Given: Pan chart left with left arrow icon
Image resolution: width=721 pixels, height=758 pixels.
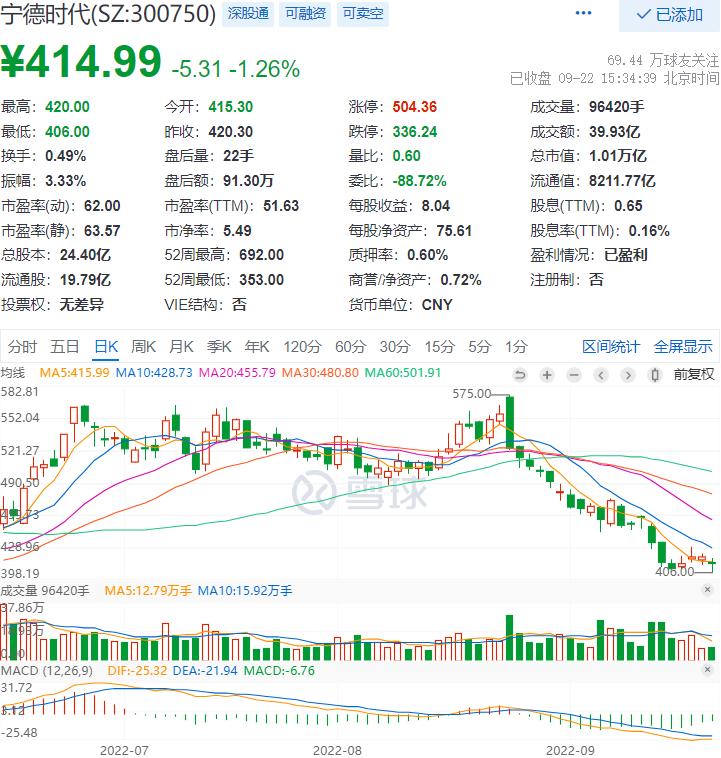Looking at the screenshot, I should [x=601, y=375].
